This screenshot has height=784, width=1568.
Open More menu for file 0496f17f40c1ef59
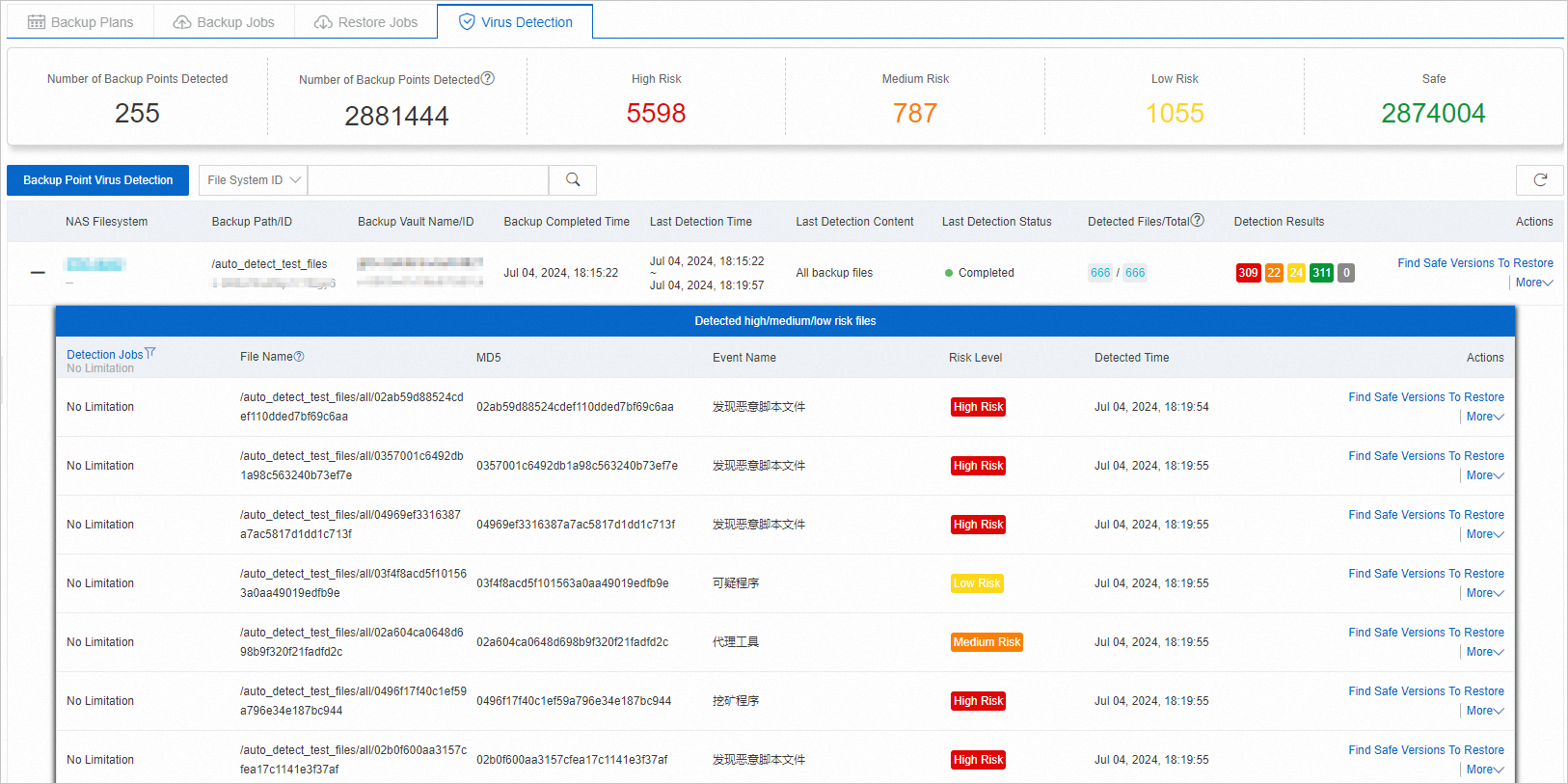tap(1485, 711)
